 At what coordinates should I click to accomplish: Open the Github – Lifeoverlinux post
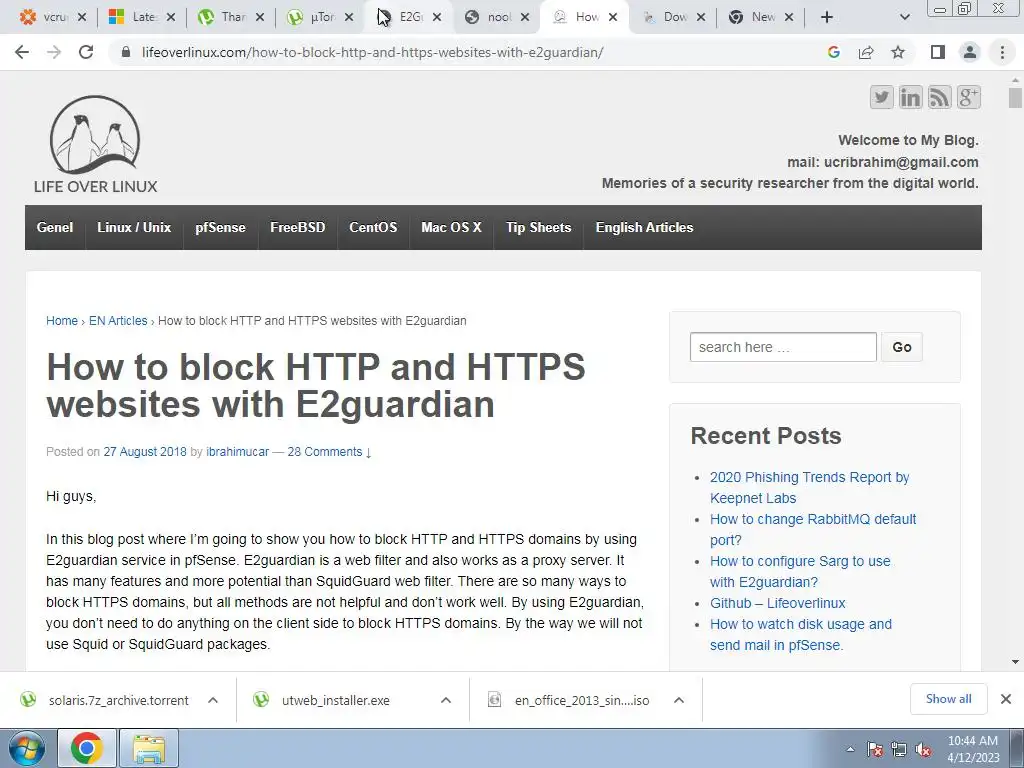click(778, 603)
